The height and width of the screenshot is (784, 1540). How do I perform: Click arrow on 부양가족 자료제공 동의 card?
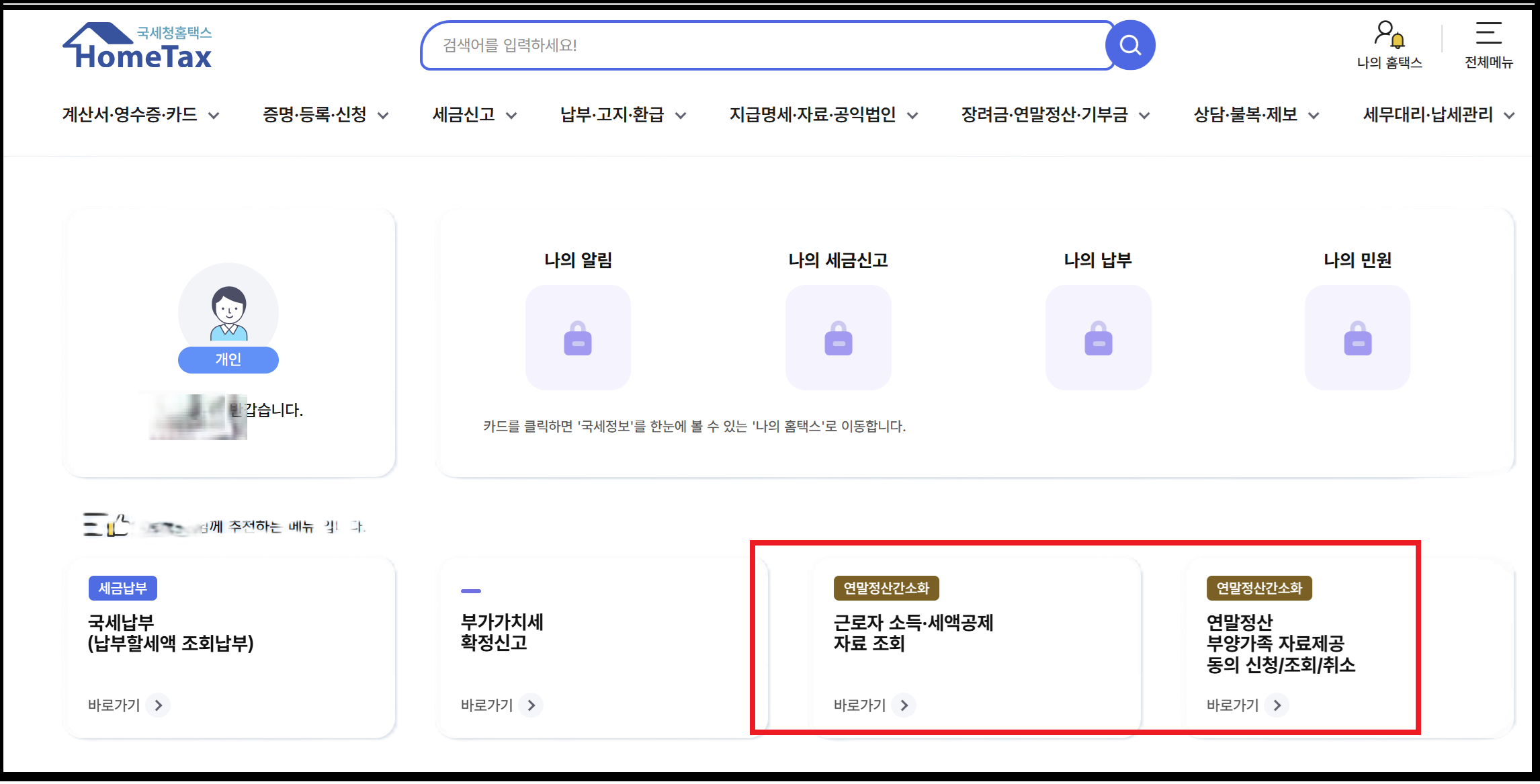pyautogui.click(x=1277, y=705)
